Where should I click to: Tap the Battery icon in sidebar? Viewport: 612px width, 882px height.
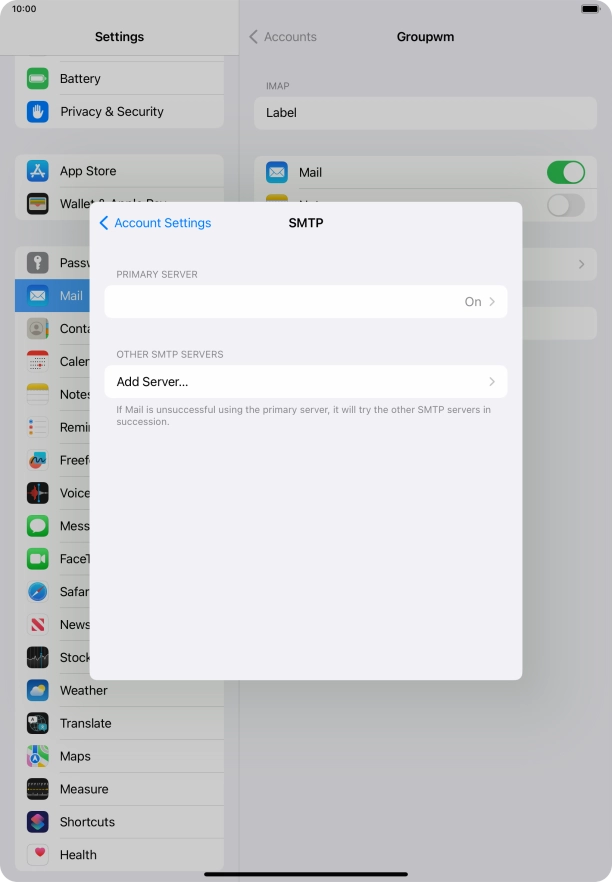[x=38, y=79]
